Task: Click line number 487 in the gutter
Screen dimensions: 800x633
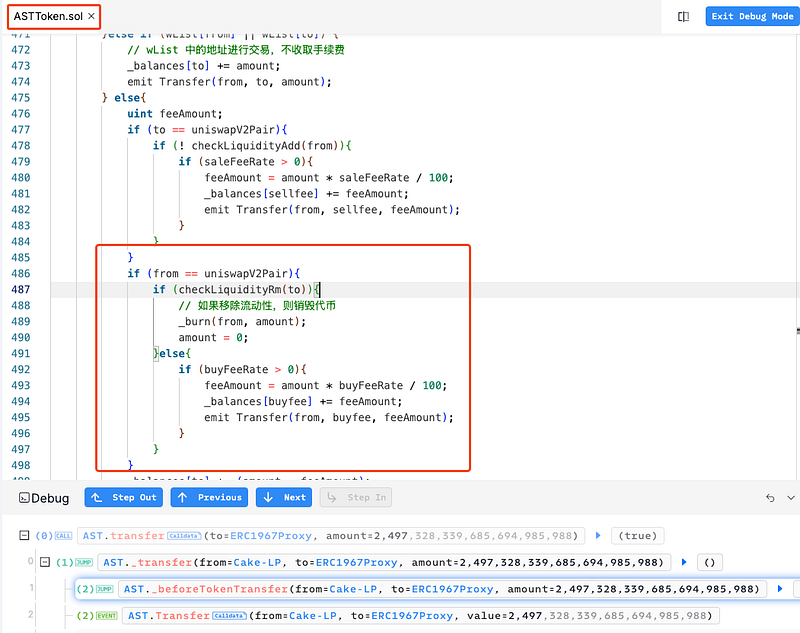Action: tap(22, 290)
